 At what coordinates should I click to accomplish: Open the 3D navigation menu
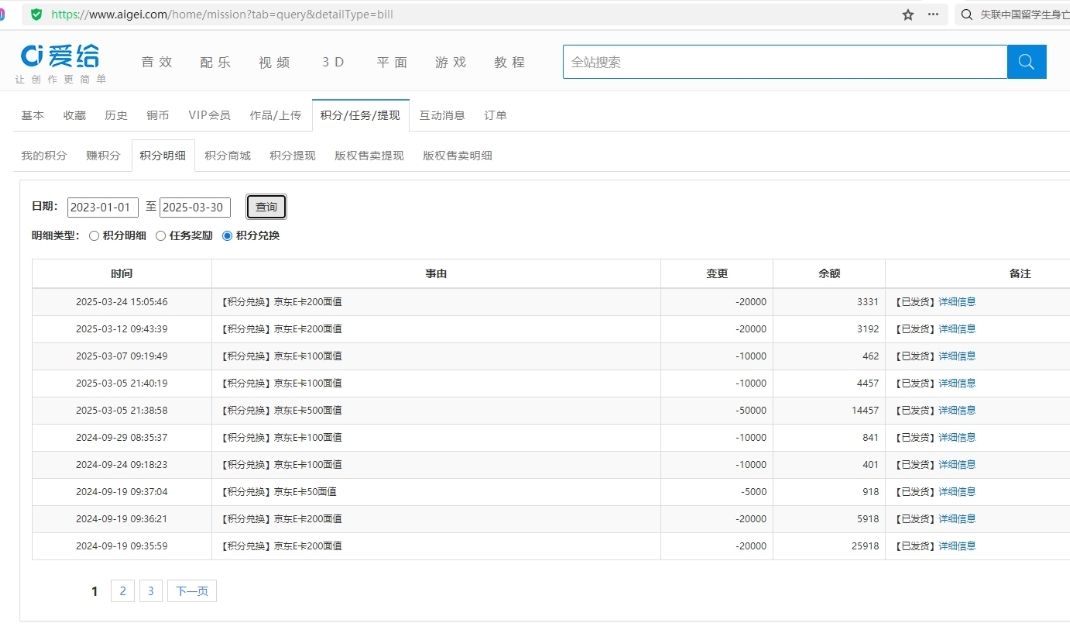[333, 62]
